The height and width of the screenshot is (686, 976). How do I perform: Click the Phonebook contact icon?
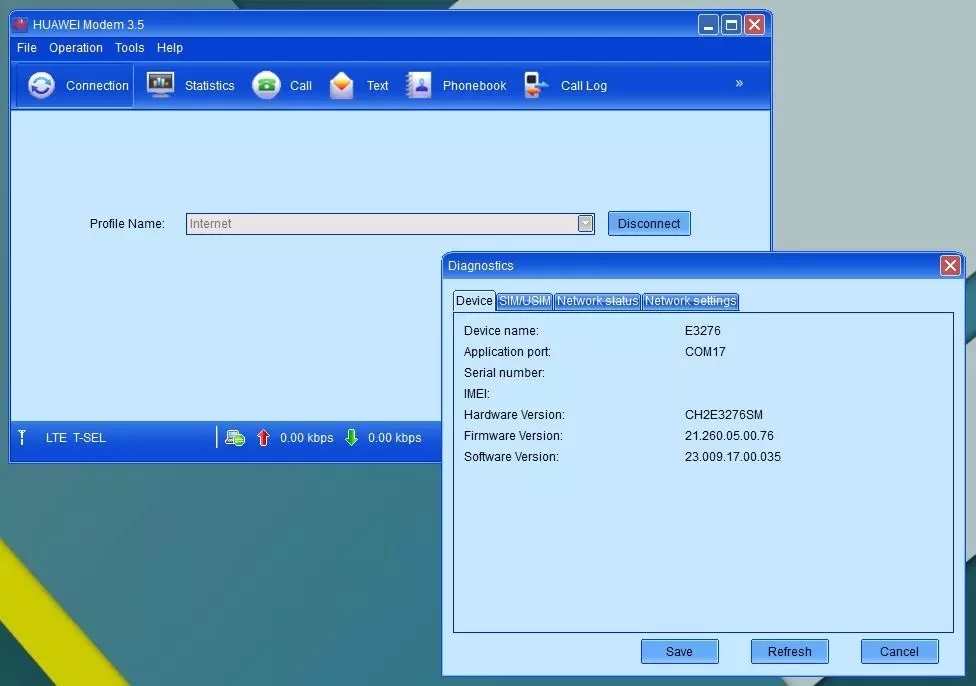tap(419, 85)
